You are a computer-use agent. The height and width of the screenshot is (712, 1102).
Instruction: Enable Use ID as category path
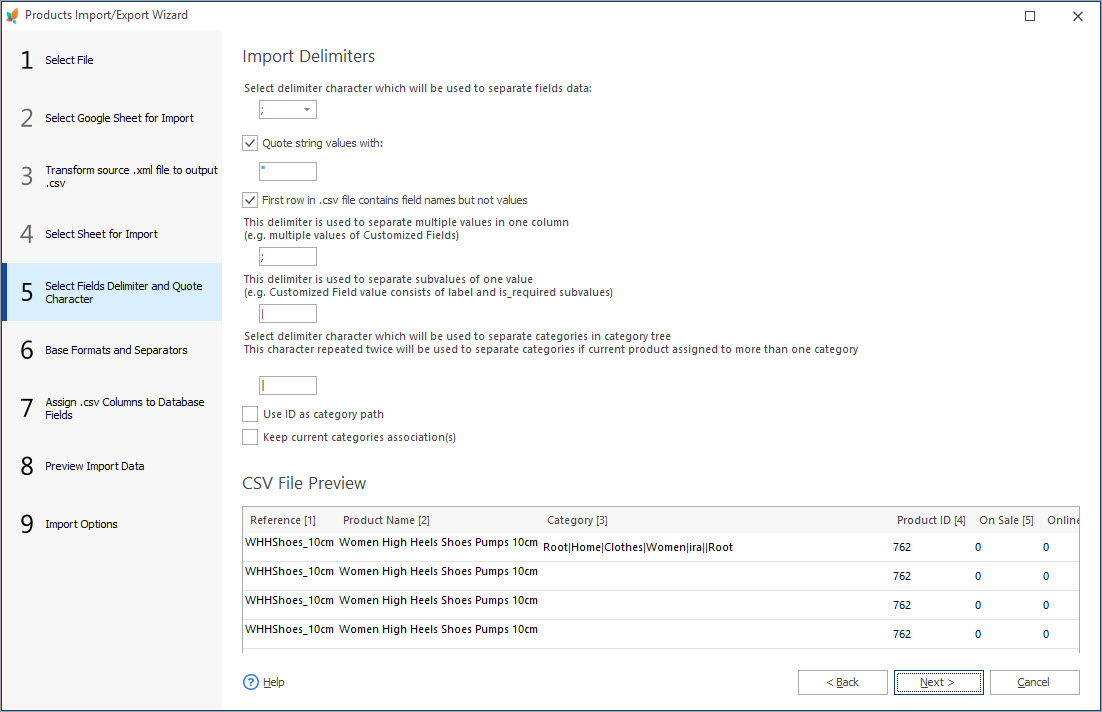(x=250, y=414)
